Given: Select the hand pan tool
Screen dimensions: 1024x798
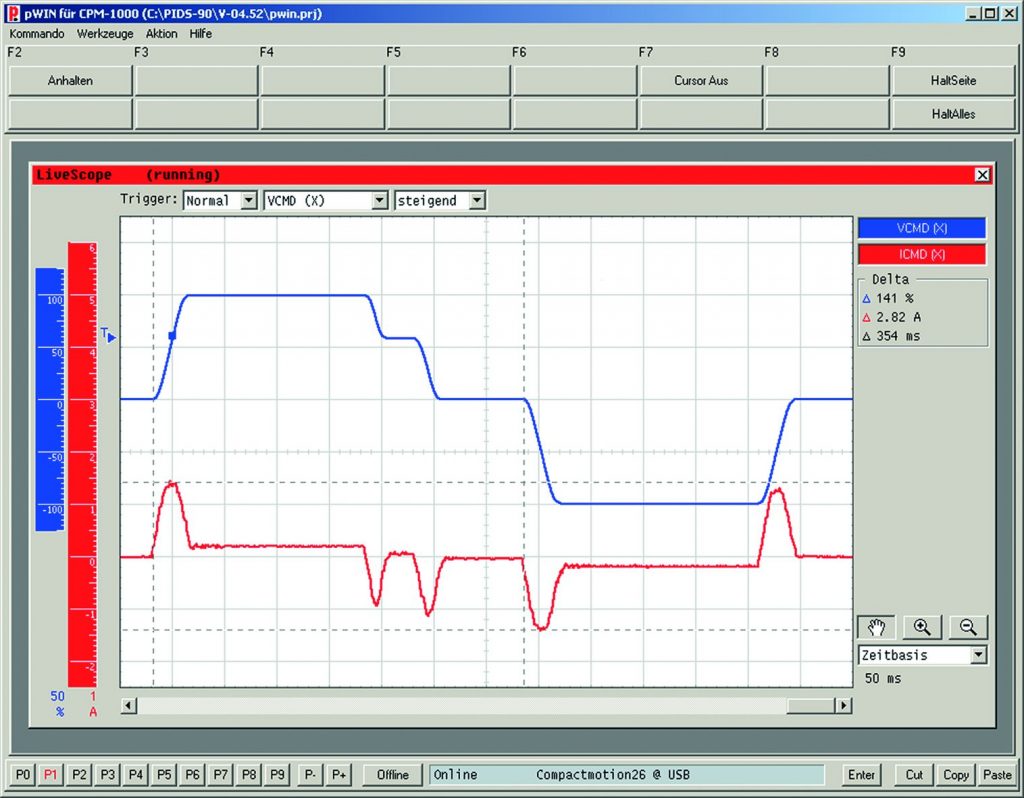Looking at the screenshot, I should pyautogui.click(x=877, y=627).
